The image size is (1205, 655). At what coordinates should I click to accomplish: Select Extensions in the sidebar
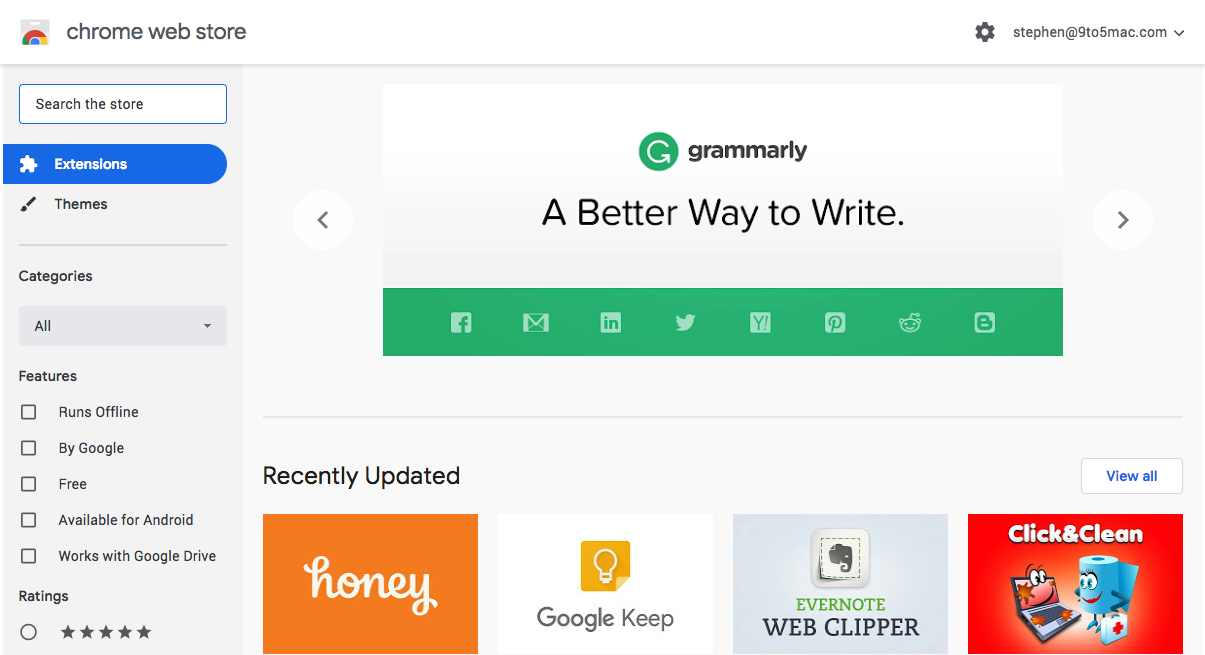[115, 164]
